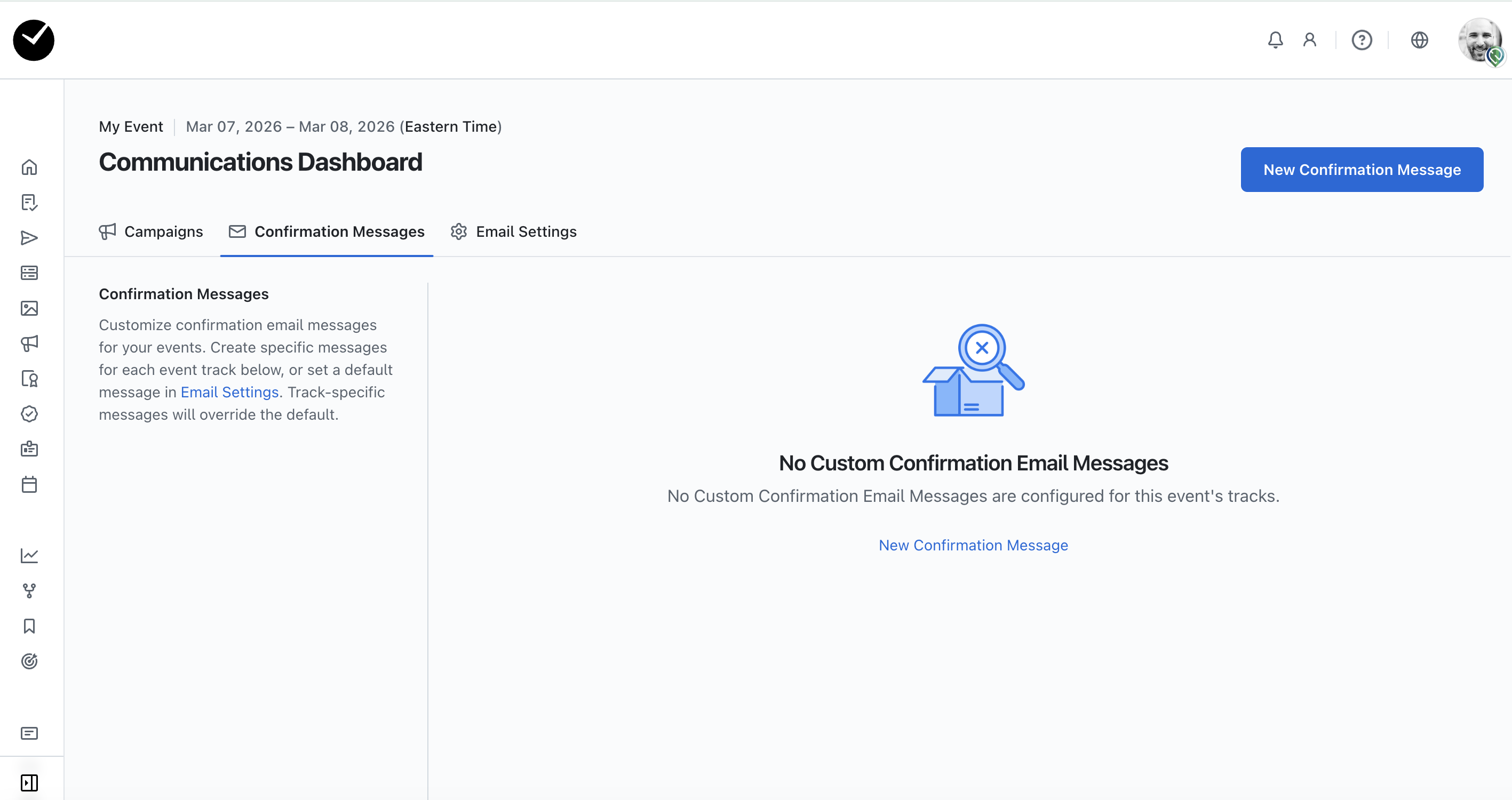Click the bookmark sidebar icon
Screen dimensions: 1512x800
point(29,626)
